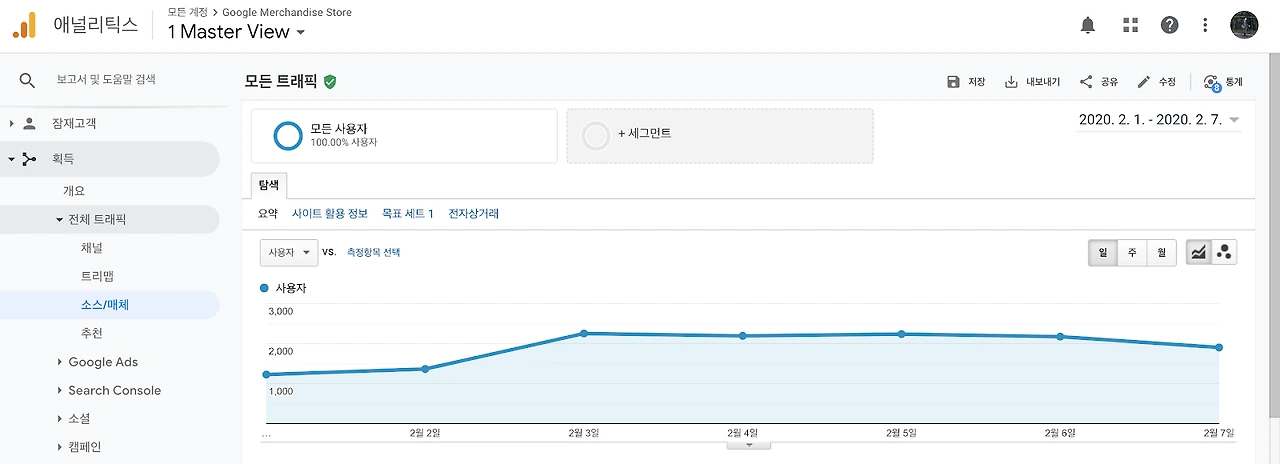The width and height of the screenshot is (1280, 464).
Task: Collapse the 전체 트래픽 subsection
Action: coord(60,219)
